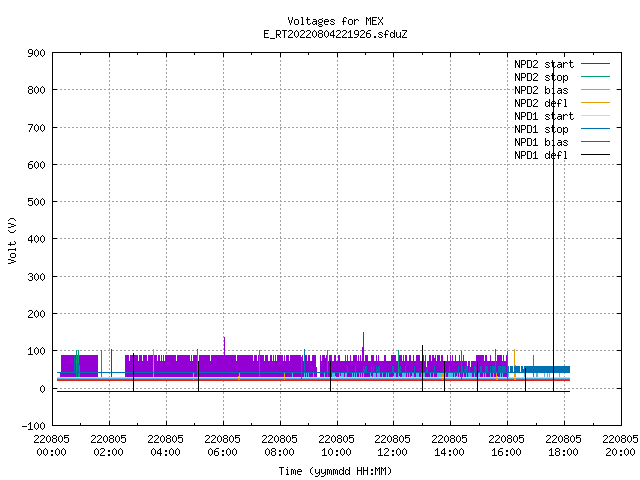Click the 220805 16:00 time tick label
640x480 pixels.
[x=507, y=446]
